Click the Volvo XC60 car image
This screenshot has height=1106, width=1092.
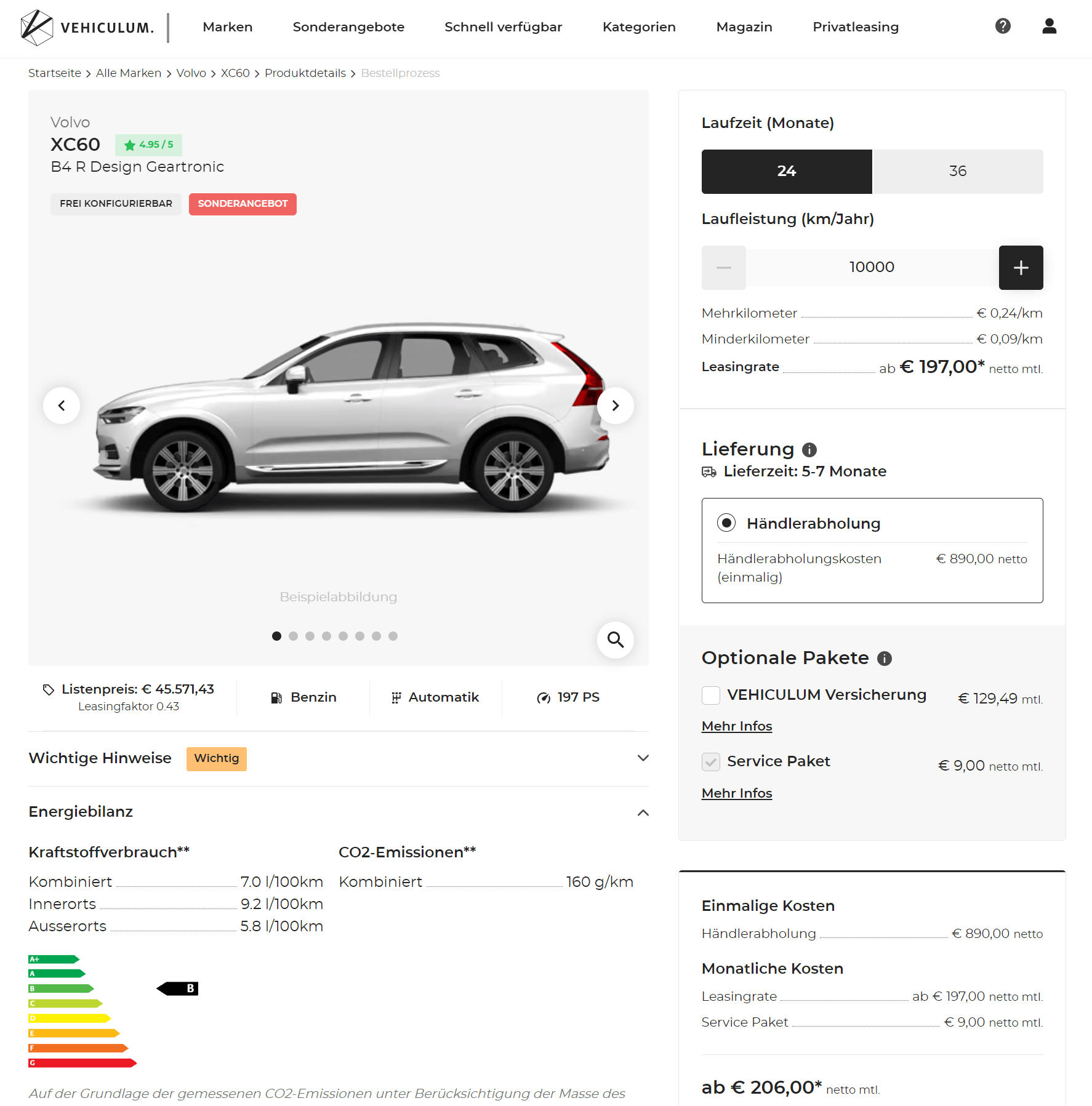pos(351,419)
